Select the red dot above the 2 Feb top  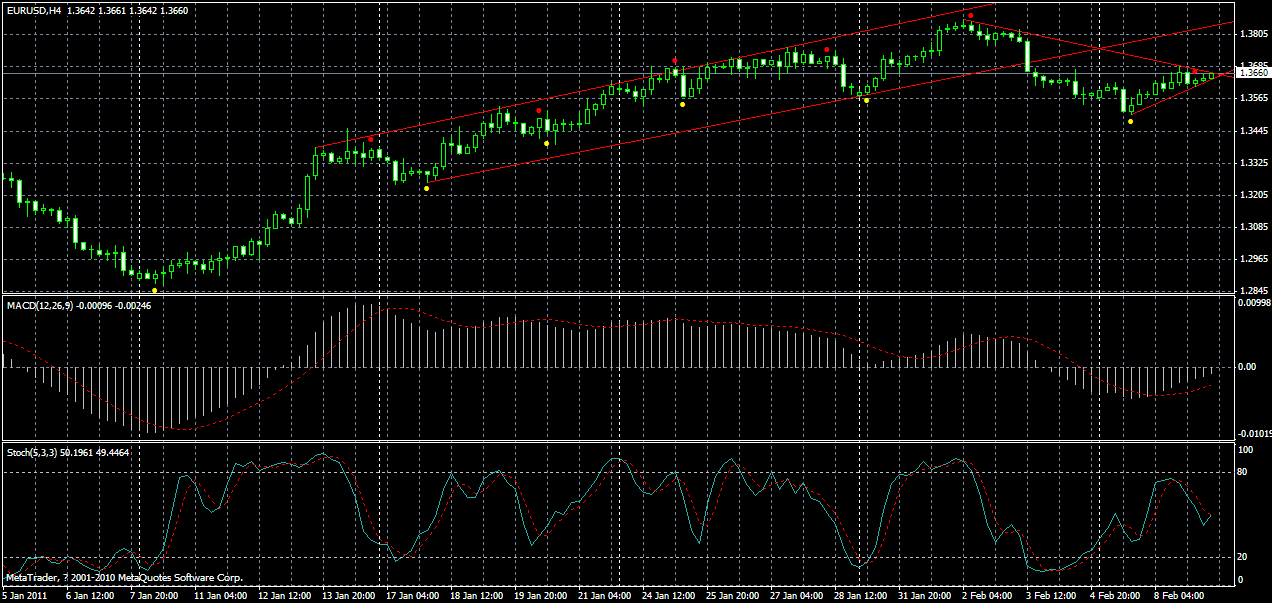point(971,15)
